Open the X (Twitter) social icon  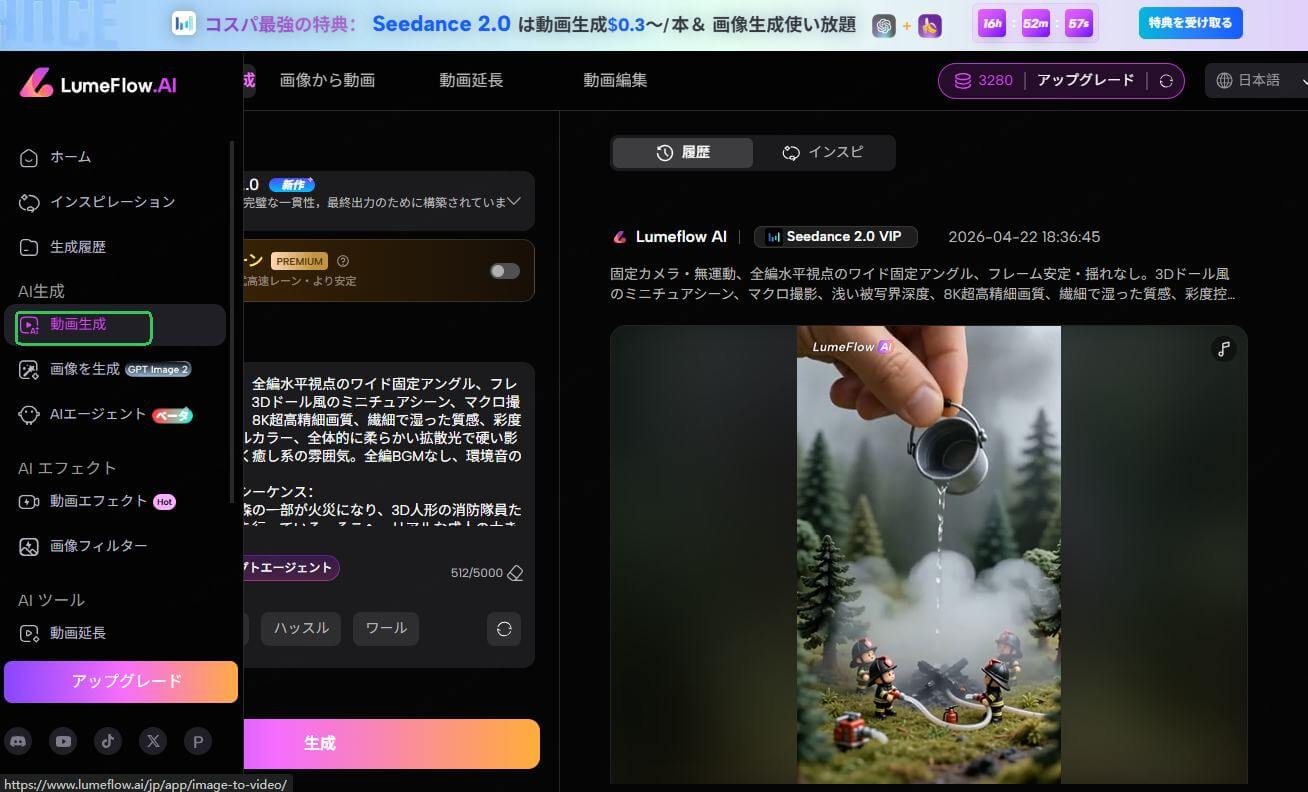[x=153, y=741]
